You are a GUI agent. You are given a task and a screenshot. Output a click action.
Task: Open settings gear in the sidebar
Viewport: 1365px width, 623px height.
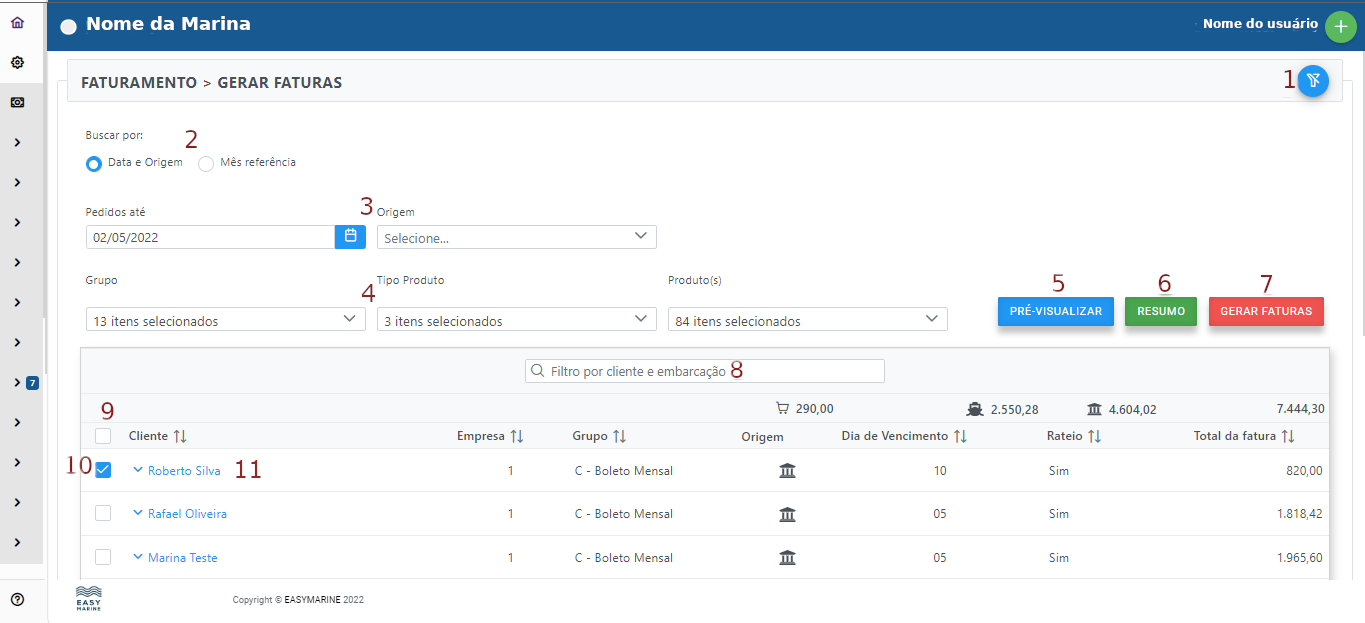pos(17,62)
